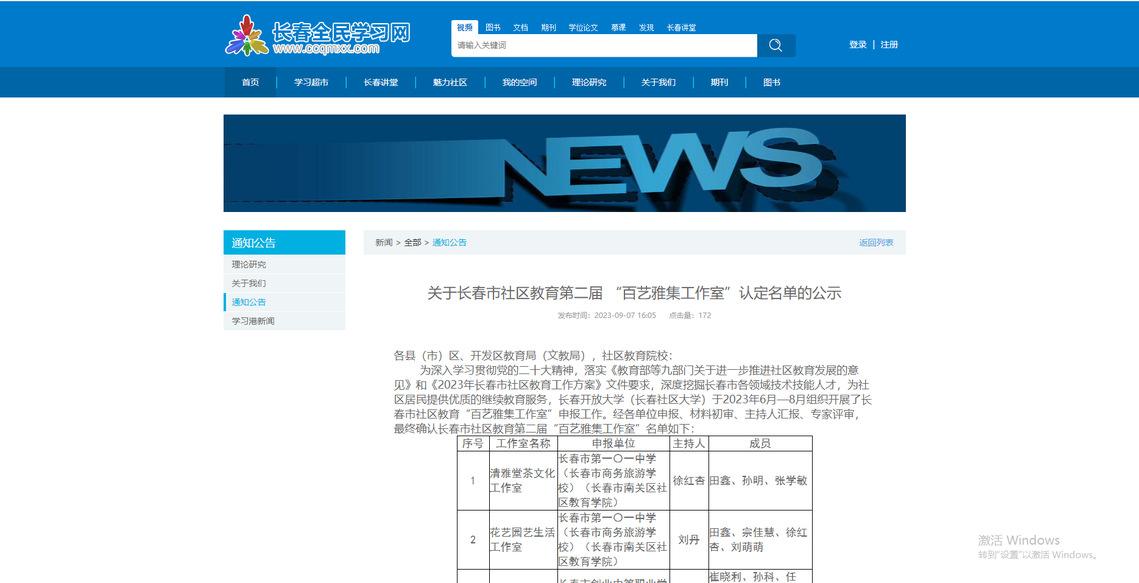
Task: Click the 长春全民学习网 site logo
Action: [x=318, y=36]
